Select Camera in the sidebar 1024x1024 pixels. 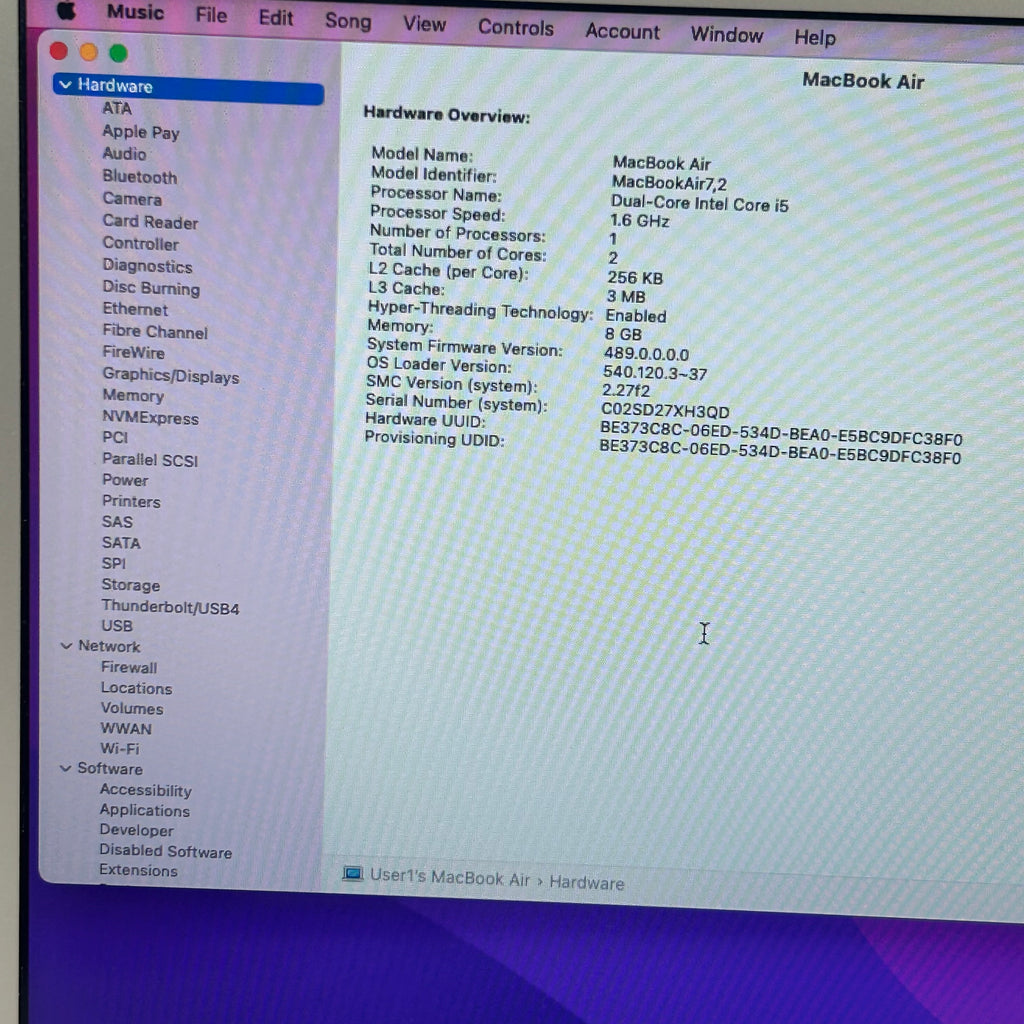click(132, 199)
